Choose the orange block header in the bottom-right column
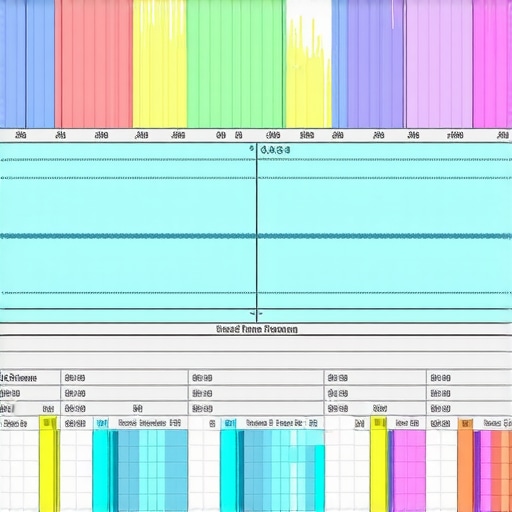Image resolution: width=512 pixels, height=512 pixels. point(465,423)
